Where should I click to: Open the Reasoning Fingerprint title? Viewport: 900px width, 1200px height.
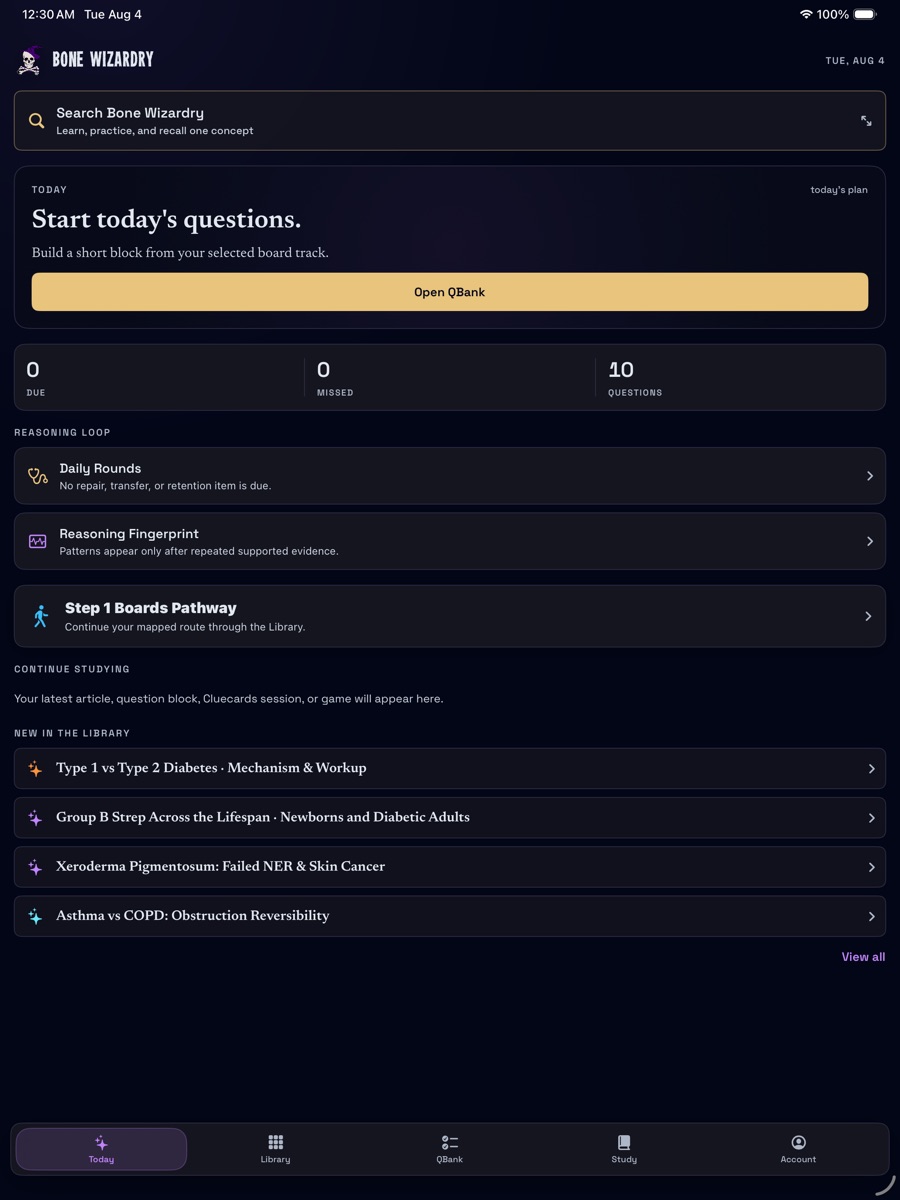(x=129, y=534)
